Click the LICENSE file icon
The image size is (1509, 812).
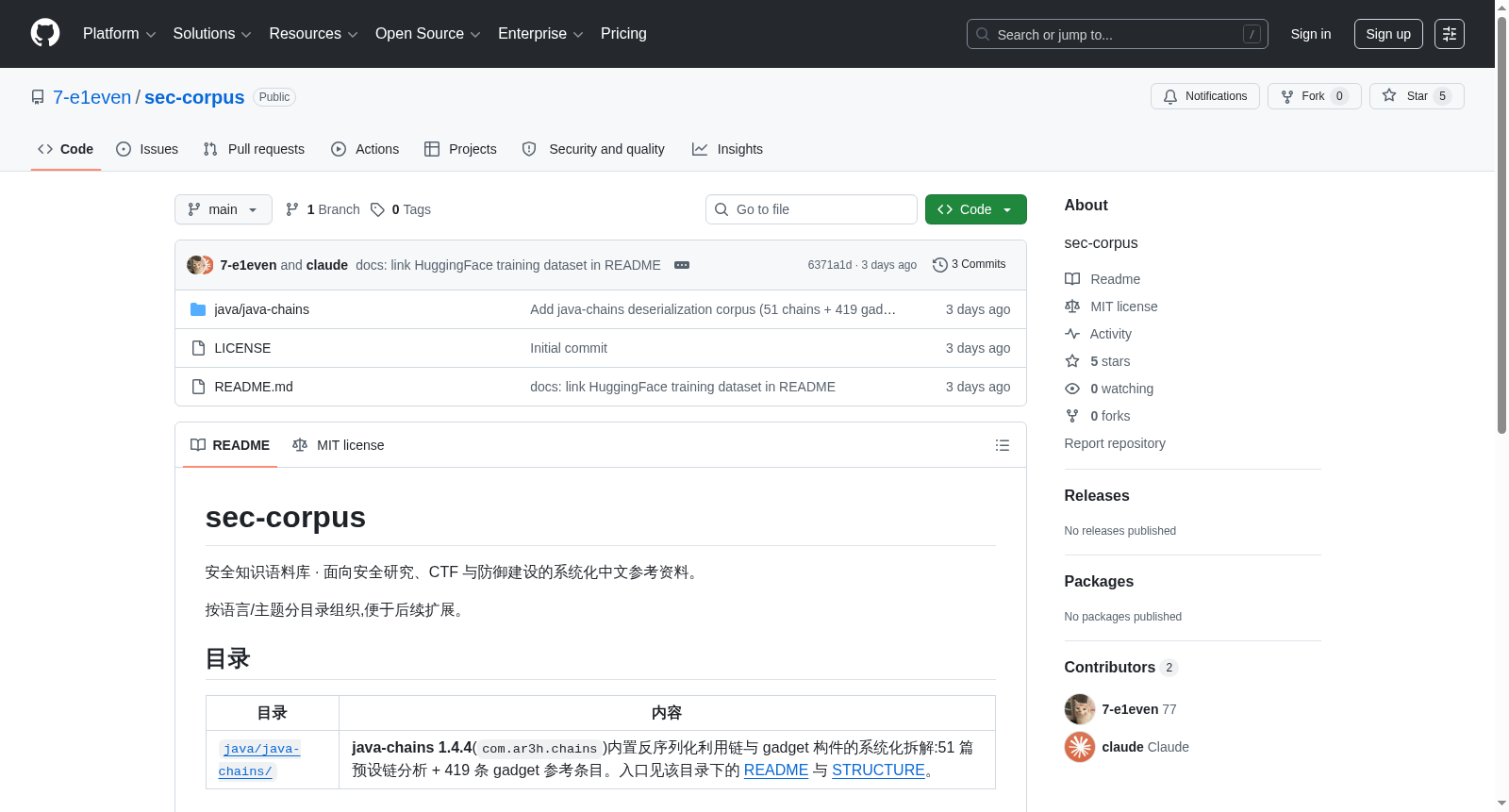tap(198, 348)
